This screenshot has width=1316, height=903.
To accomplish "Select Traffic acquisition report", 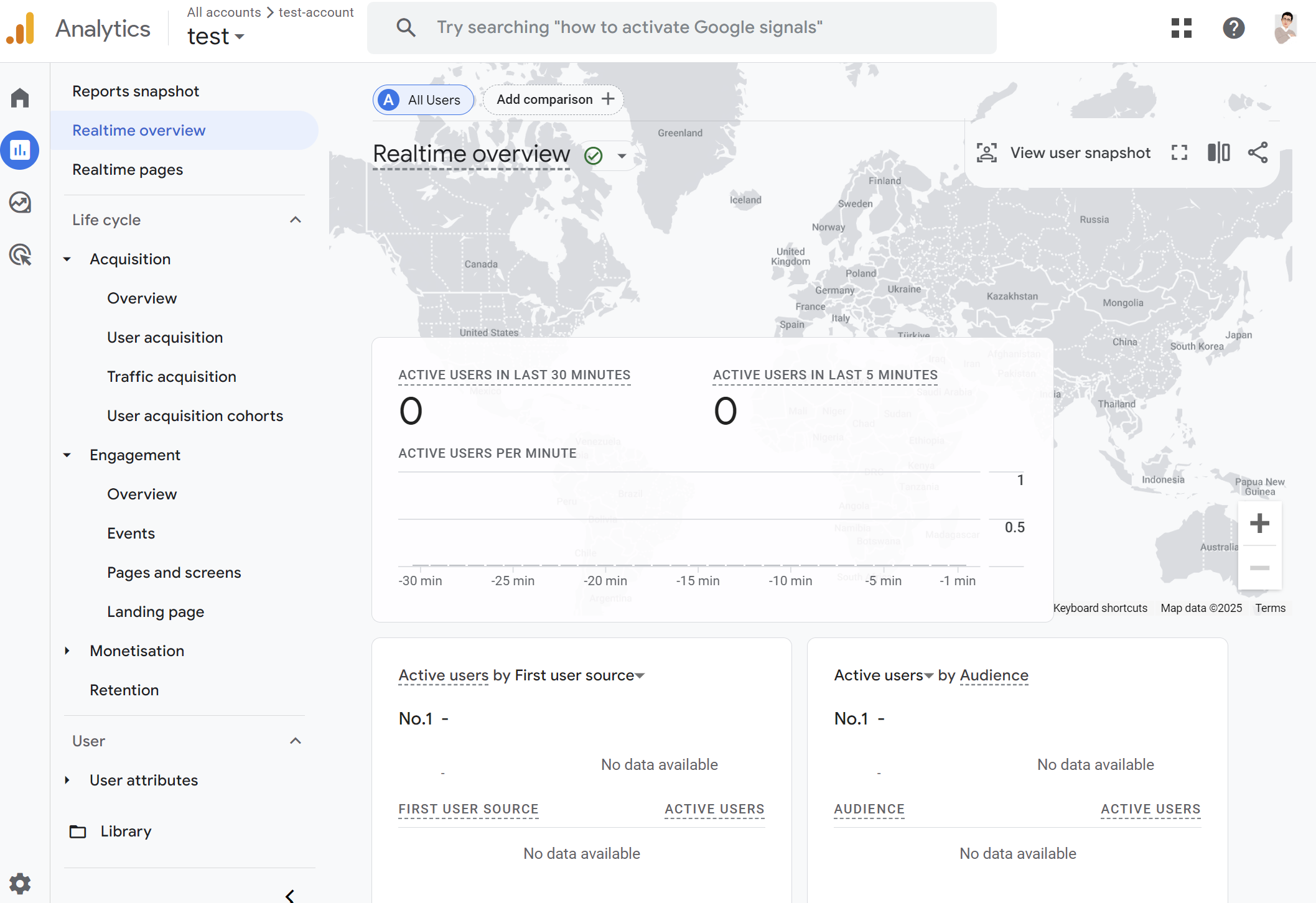I will tap(172, 377).
